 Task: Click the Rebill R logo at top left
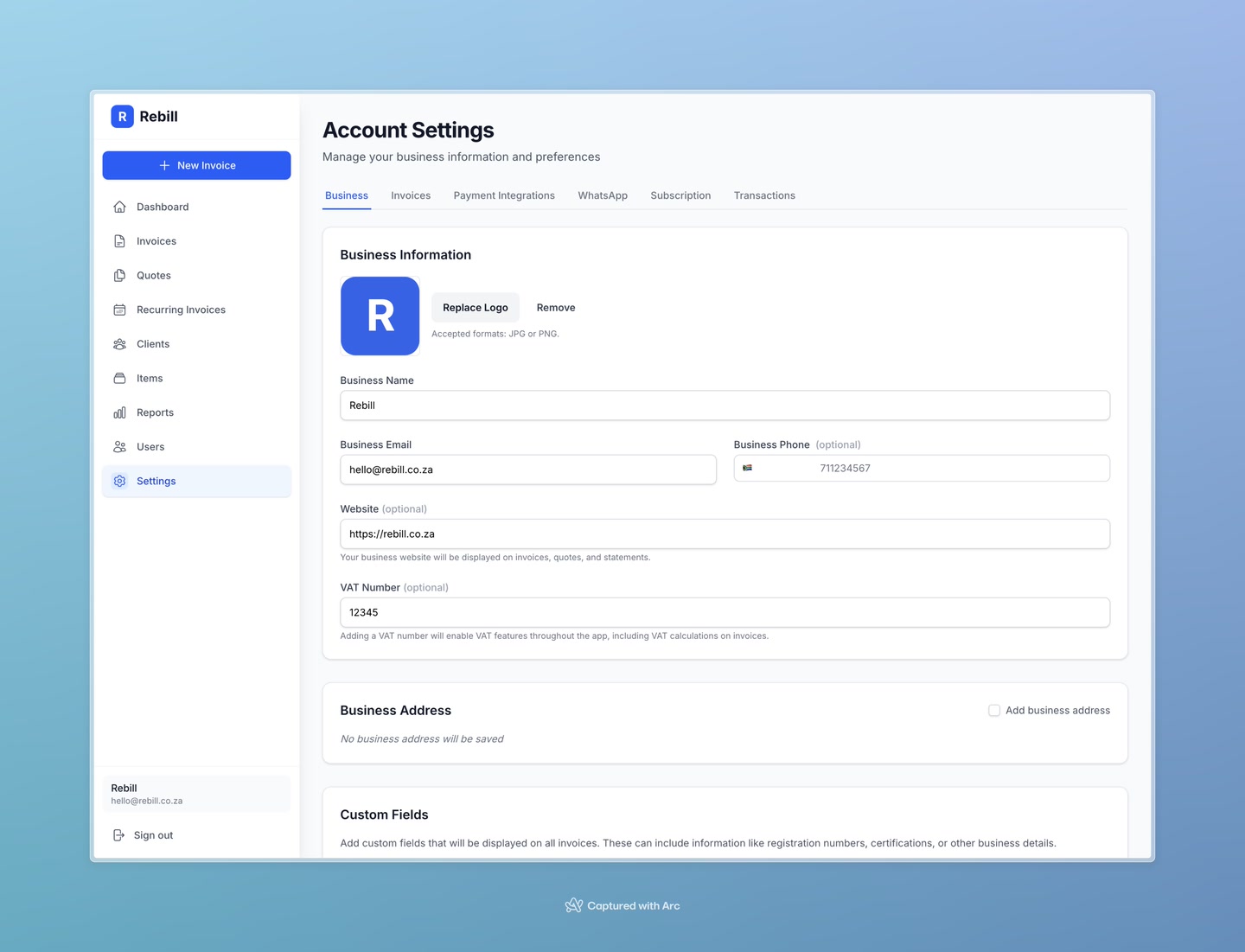[122, 116]
